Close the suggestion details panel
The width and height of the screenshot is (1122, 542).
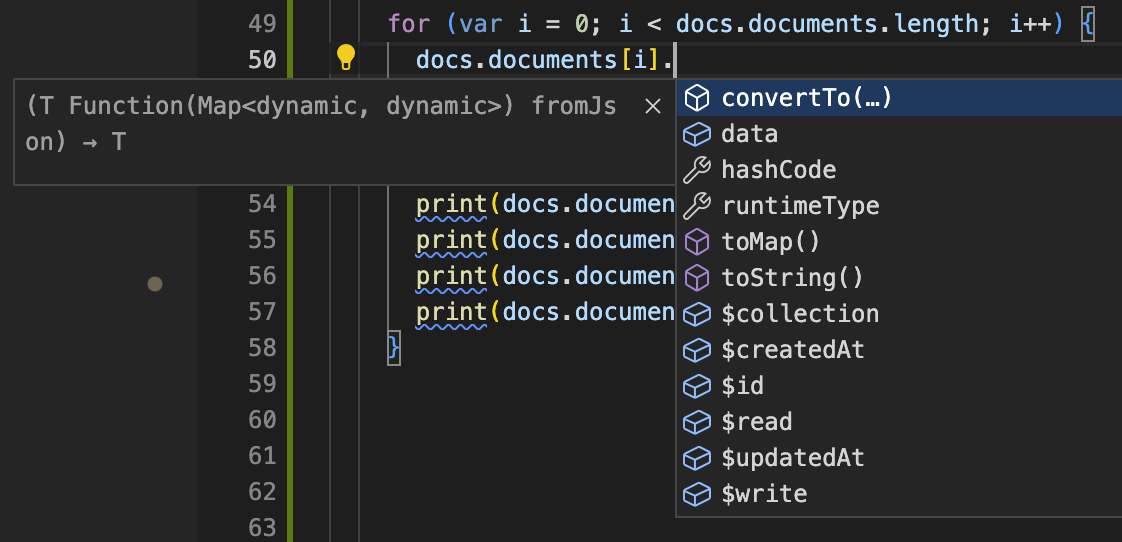click(x=653, y=107)
